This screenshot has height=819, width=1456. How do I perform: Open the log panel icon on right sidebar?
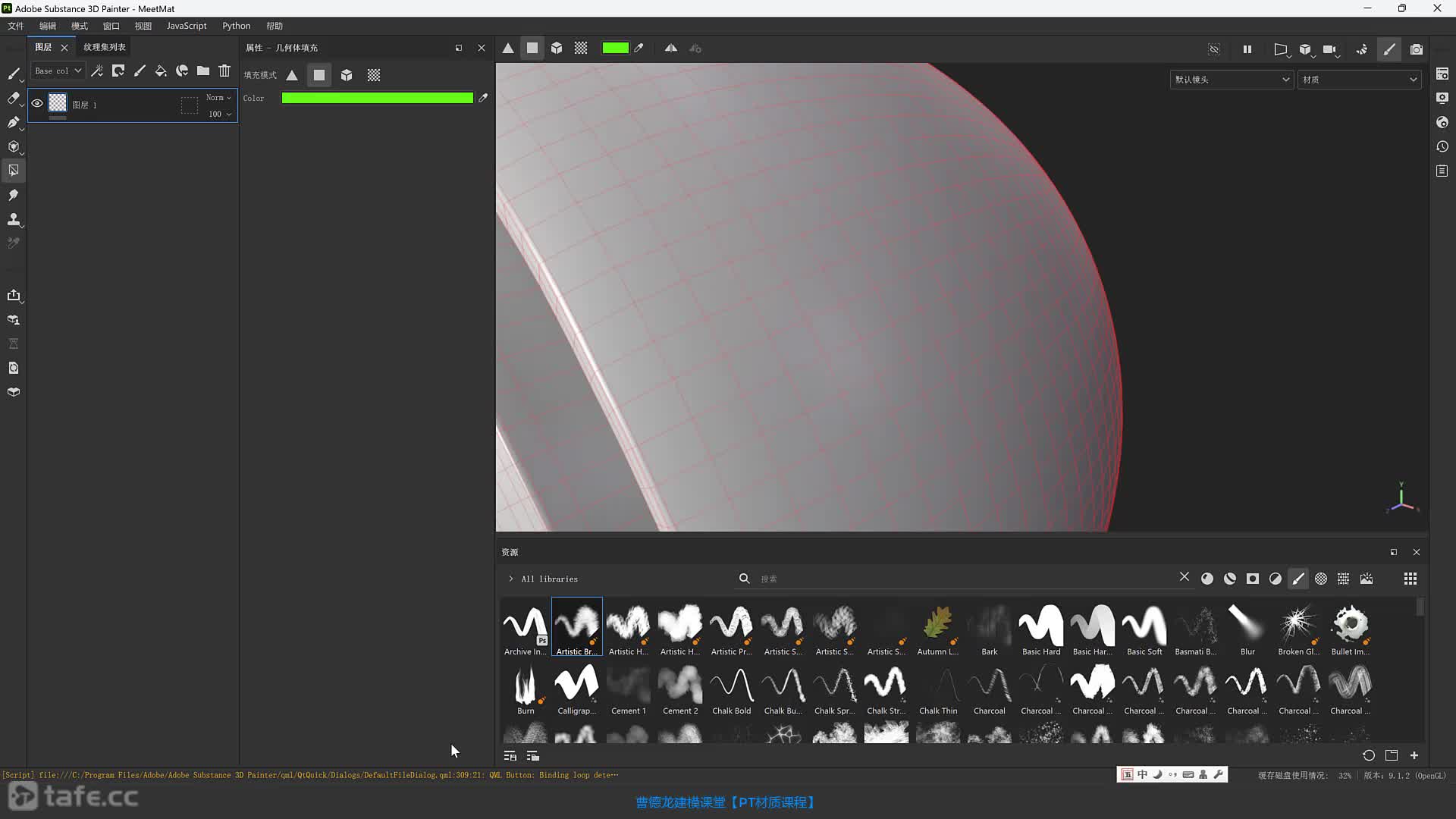[1442, 171]
